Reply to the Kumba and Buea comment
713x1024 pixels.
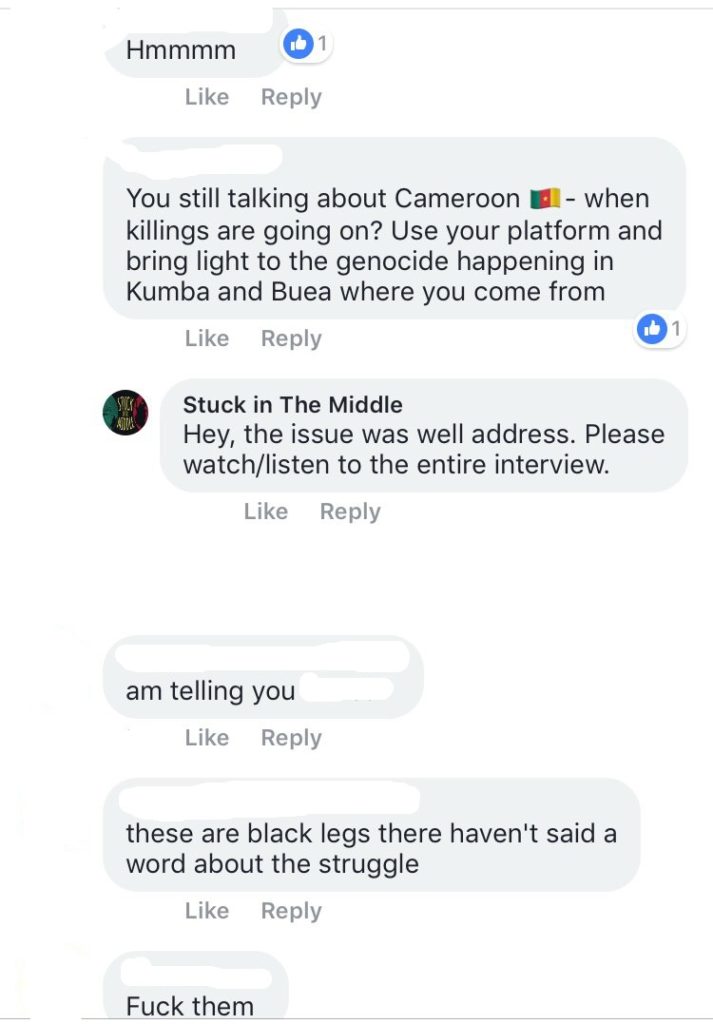291,338
